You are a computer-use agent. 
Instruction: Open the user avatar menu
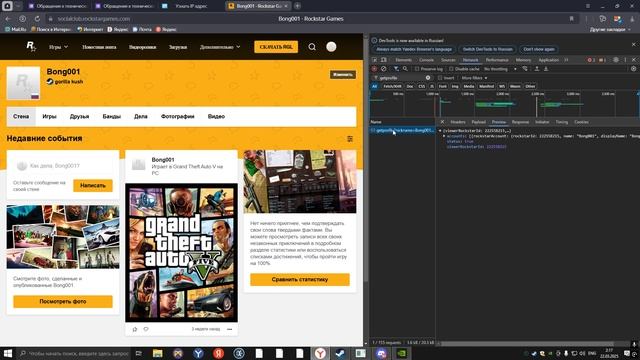point(331,47)
